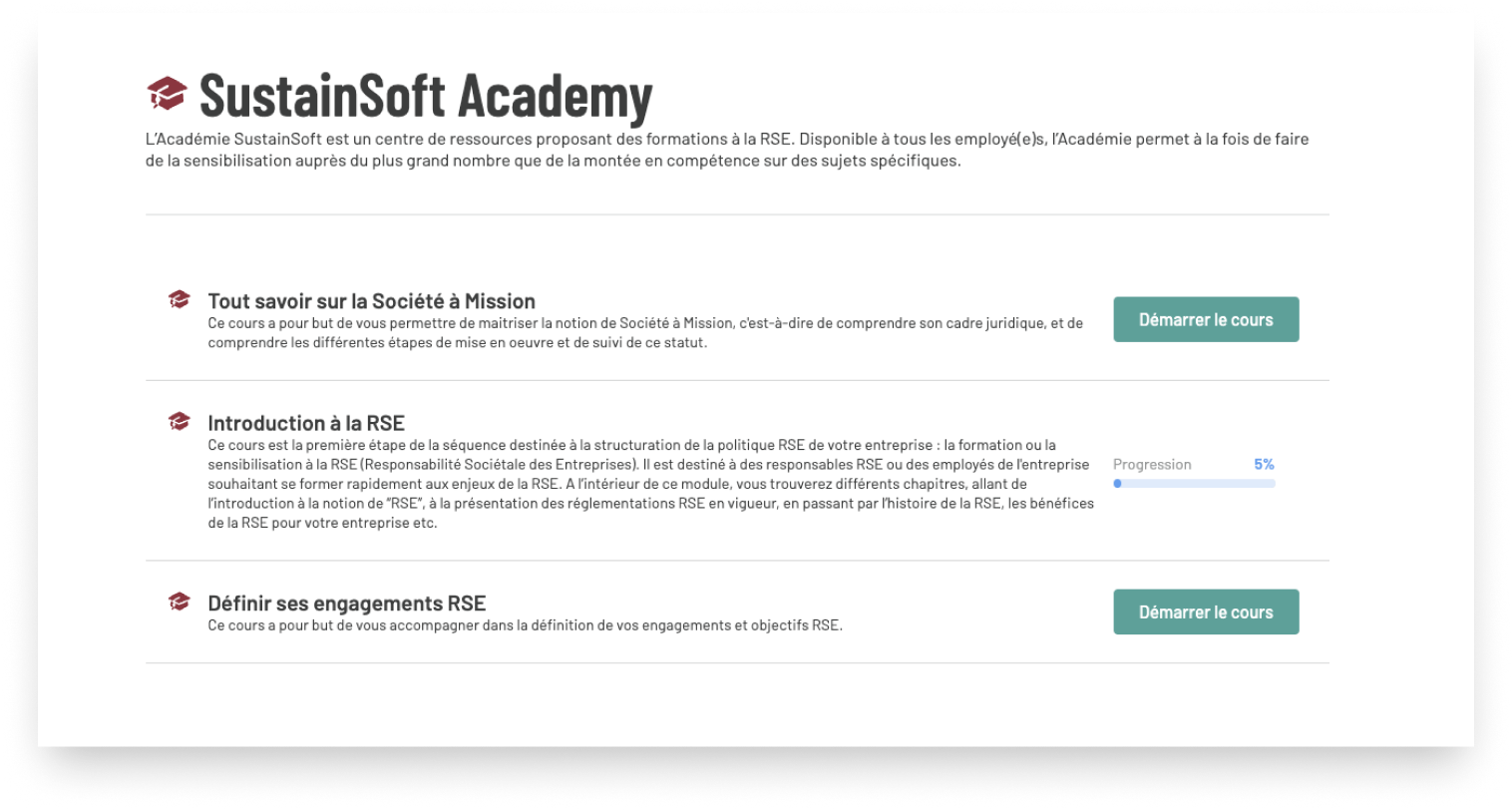
Task: Open the Tout savoir sur la Société à Mission title
Action: click(x=371, y=300)
